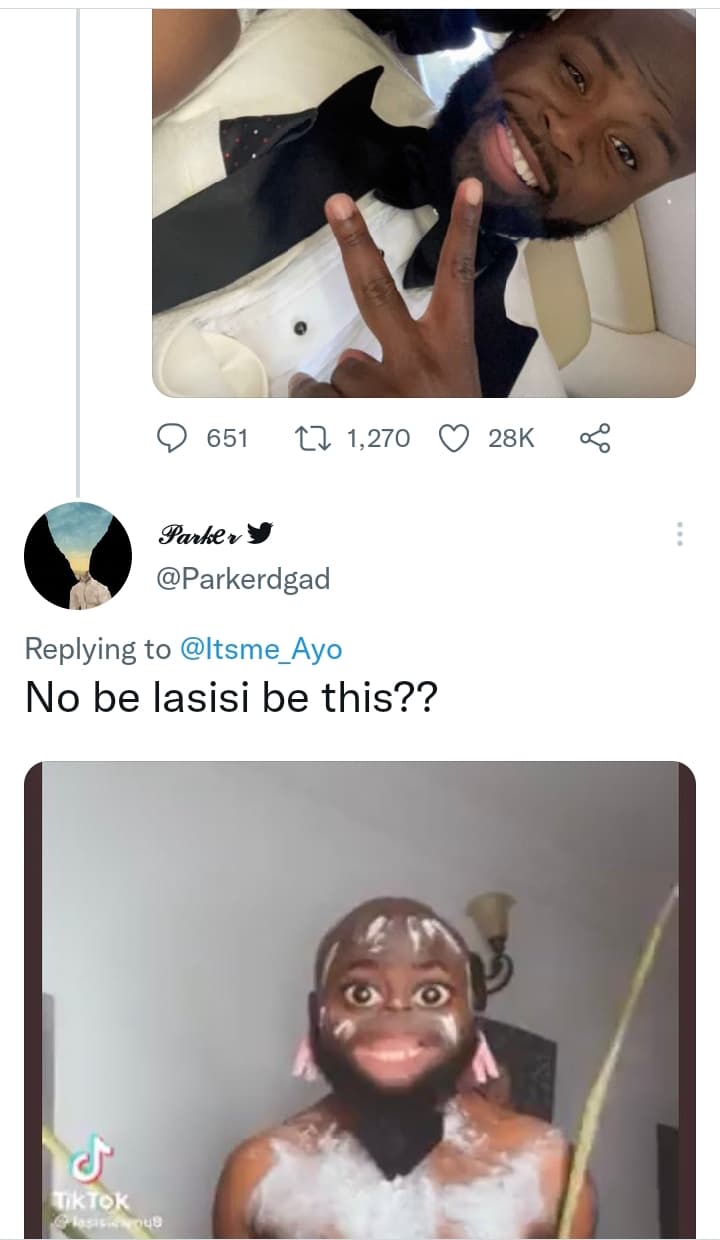This screenshot has height=1240, width=720.
Task: Play the TikTok video in Parker's reply
Action: click(360, 1000)
